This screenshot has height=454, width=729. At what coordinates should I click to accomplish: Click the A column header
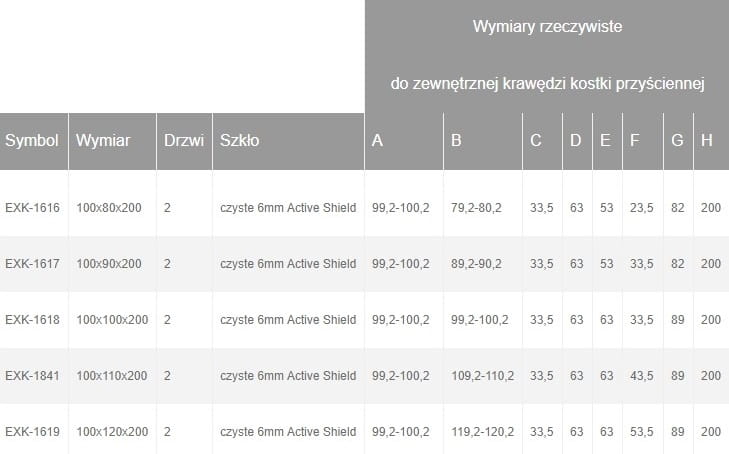point(377,141)
